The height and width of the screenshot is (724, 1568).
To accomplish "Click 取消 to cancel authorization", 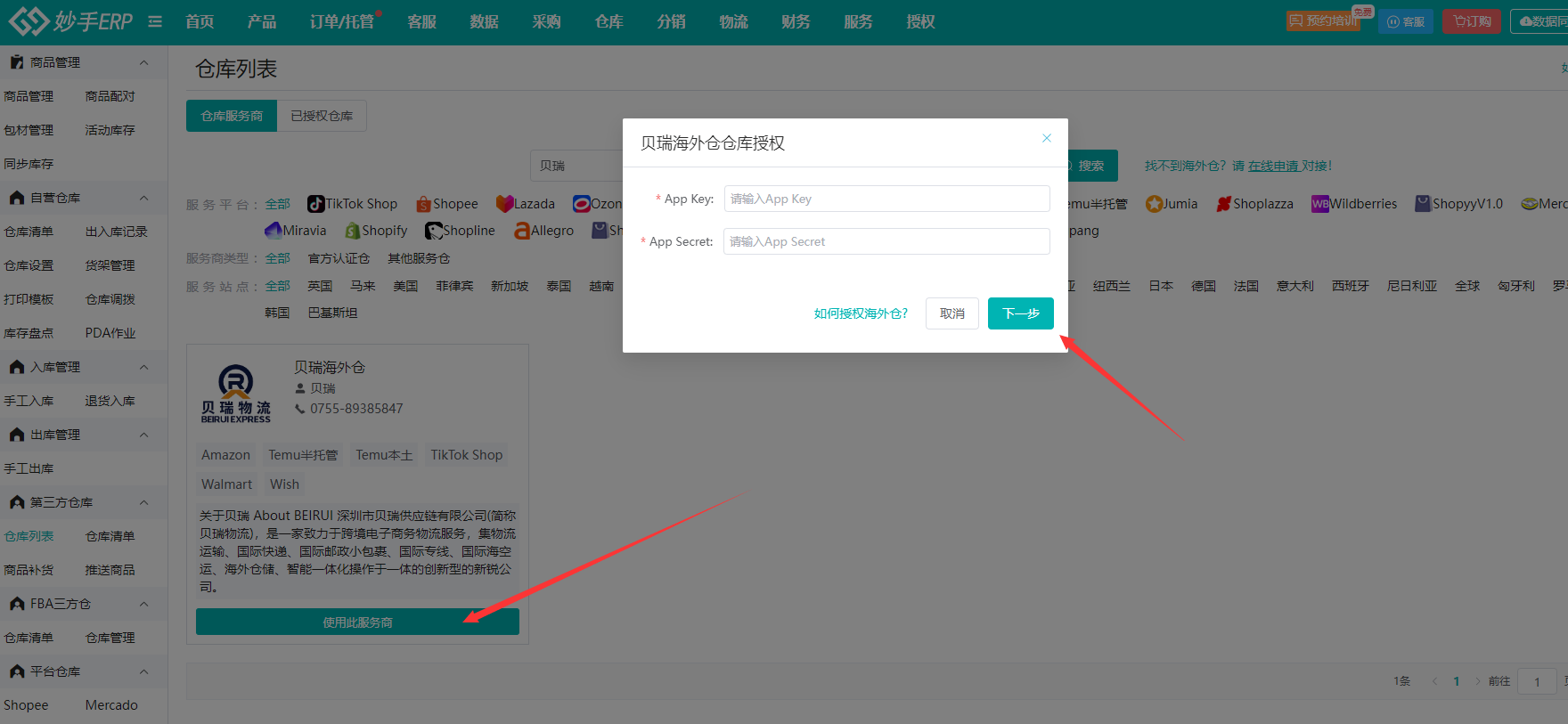I will point(952,313).
